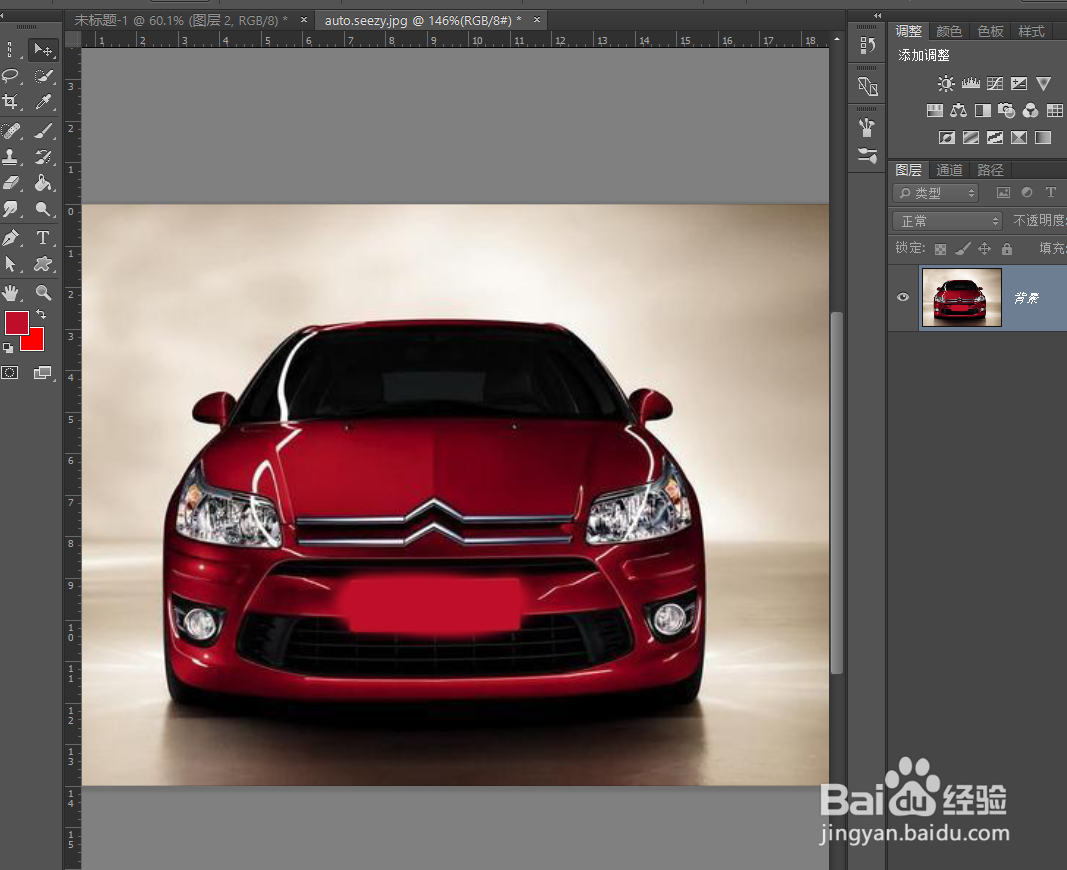Add a Color Balance adjustment
The height and width of the screenshot is (870, 1067).
(959, 110)
